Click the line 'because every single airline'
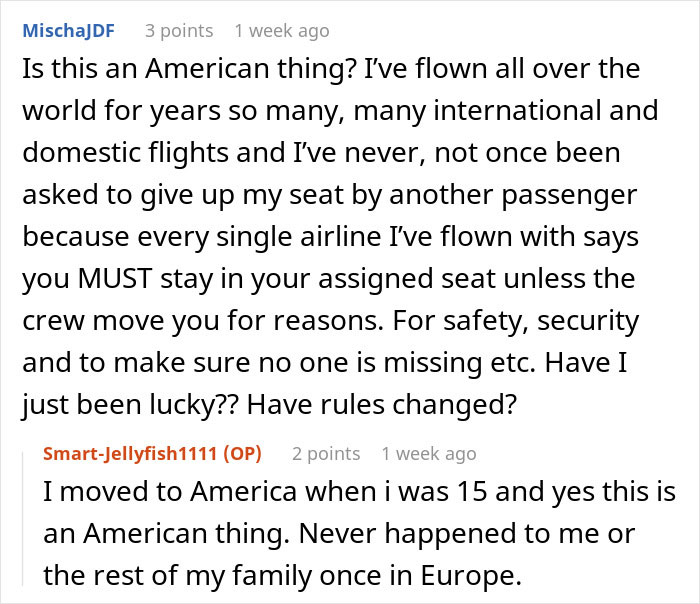The width and height of the screenshot is (700, 604). click(180, 239)
